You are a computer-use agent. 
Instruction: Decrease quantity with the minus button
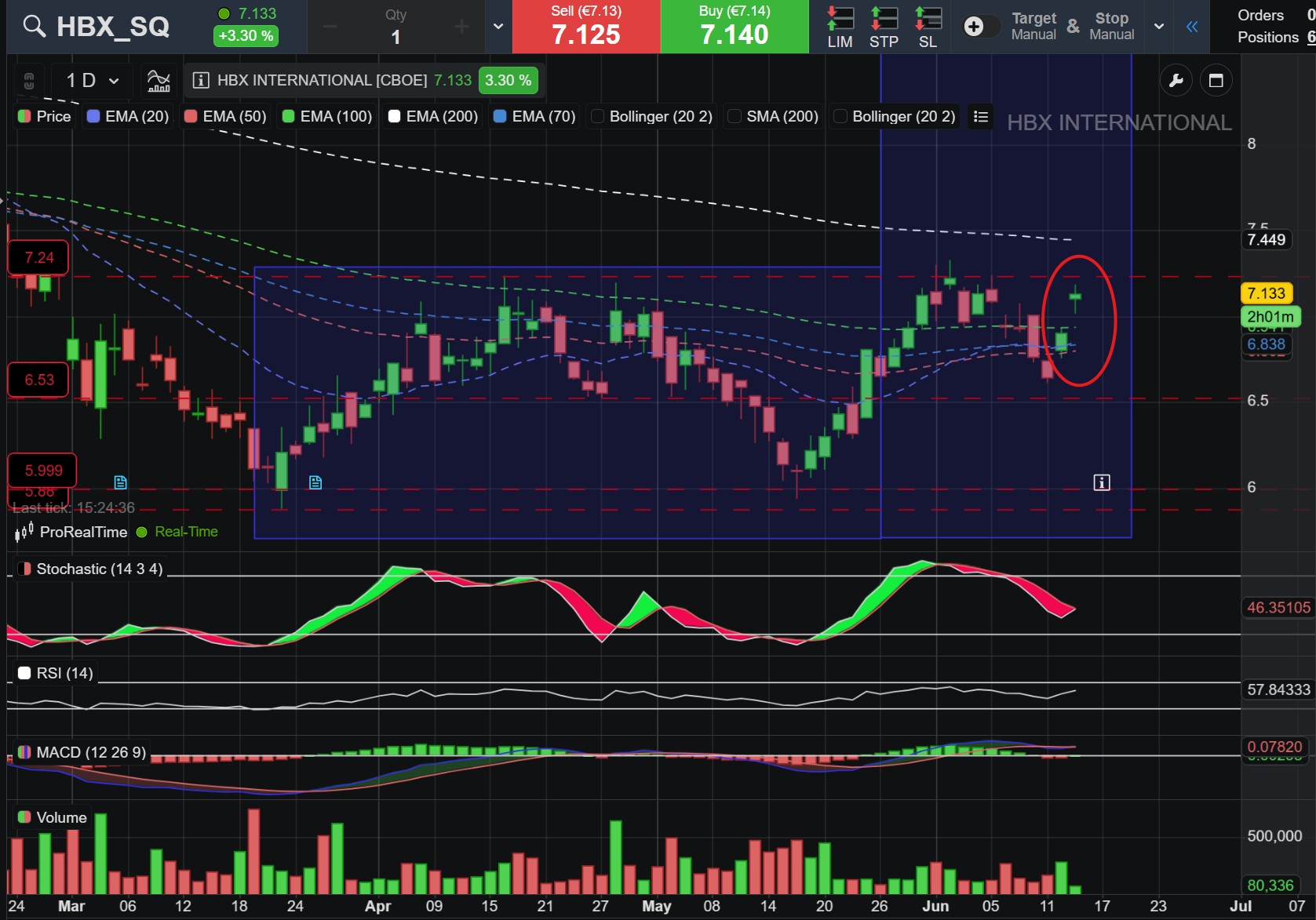(330, 27)
